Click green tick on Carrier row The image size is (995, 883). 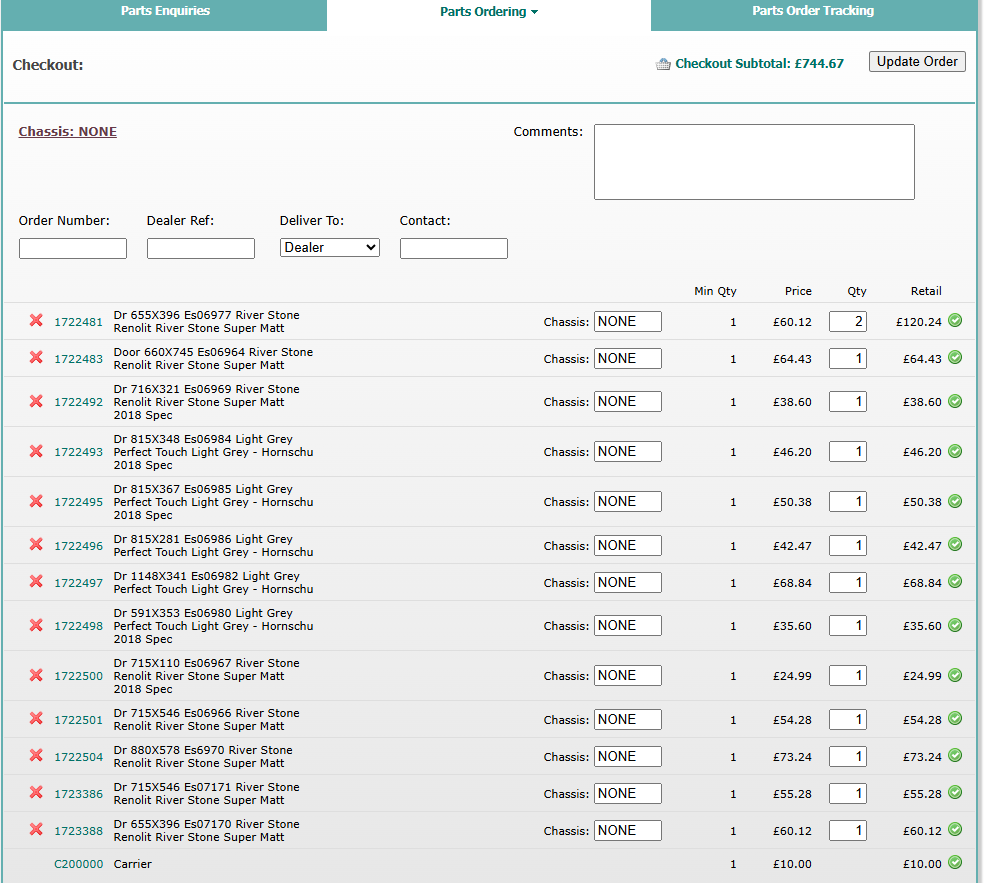point(955,863)
